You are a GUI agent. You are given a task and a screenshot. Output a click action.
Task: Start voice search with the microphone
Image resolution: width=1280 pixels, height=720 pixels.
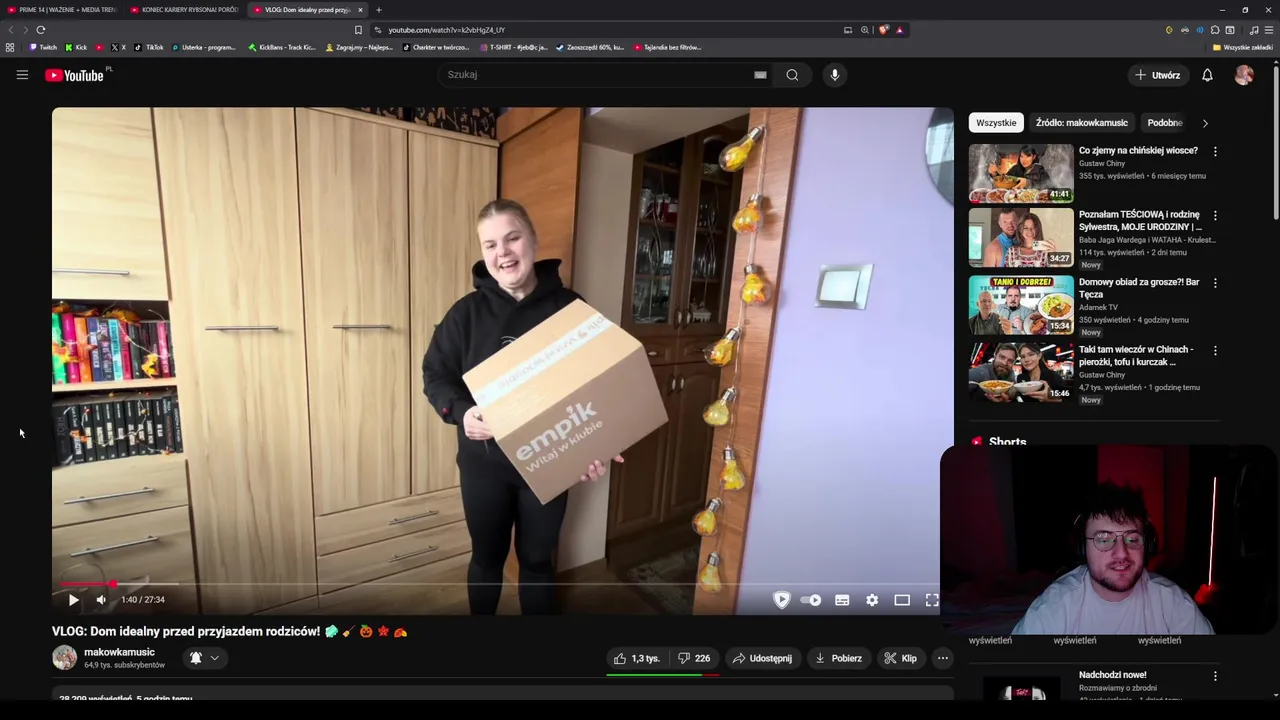835,75
